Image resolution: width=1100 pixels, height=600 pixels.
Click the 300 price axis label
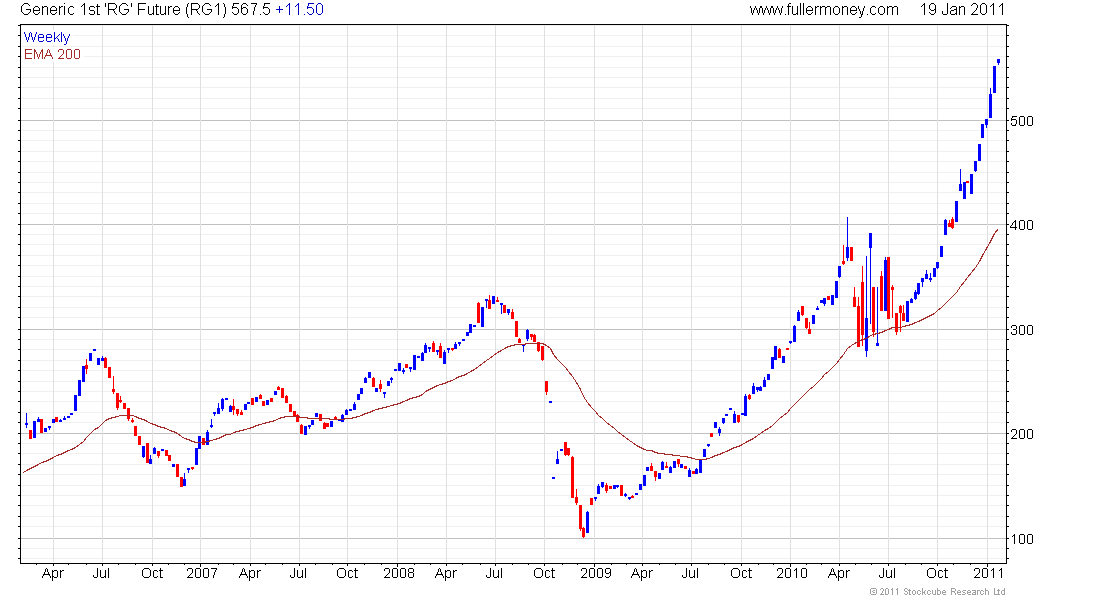pyautogui.click(x=1022, y=330)
